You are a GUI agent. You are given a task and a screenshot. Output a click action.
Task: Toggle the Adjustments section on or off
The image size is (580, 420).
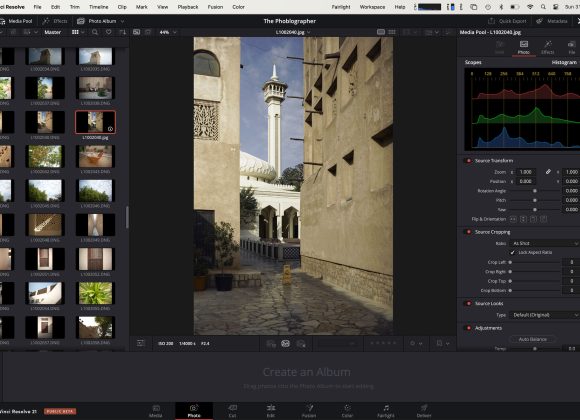coord(468,328)
